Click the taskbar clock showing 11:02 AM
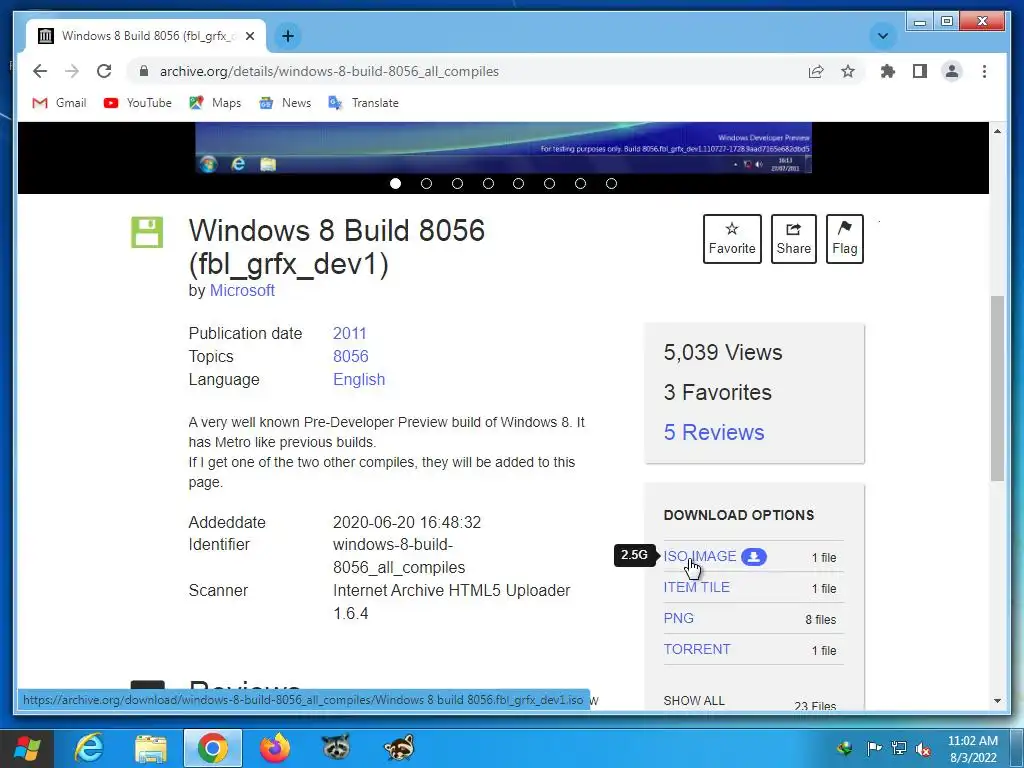 click(972, 748)
